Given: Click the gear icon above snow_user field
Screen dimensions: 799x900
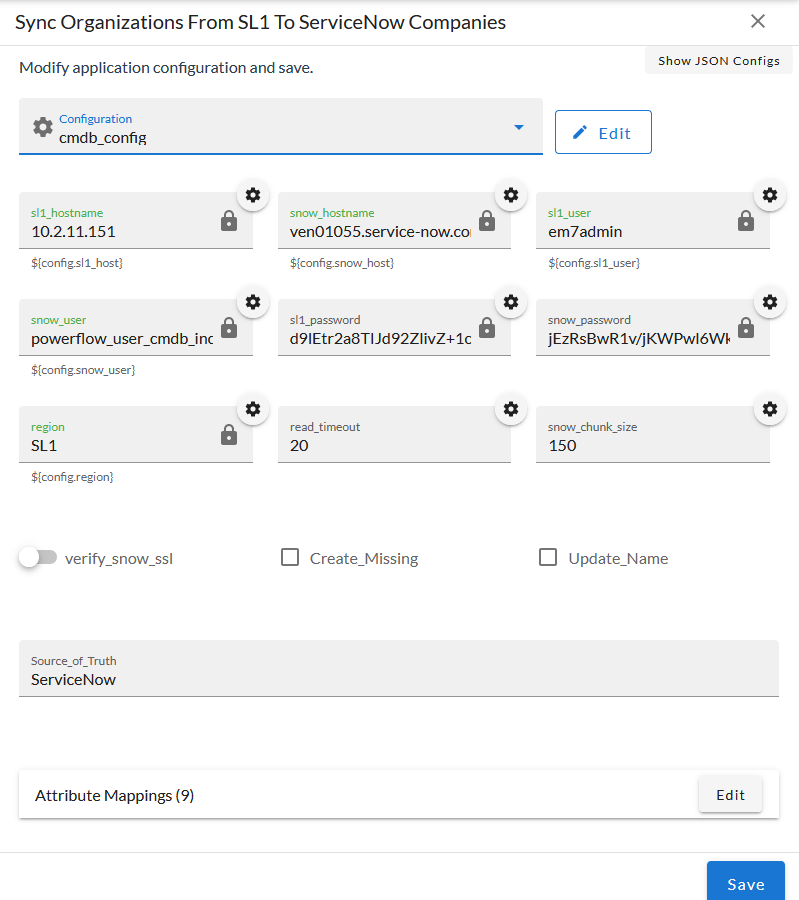Looking at the screenshot, I should point(253,302).
